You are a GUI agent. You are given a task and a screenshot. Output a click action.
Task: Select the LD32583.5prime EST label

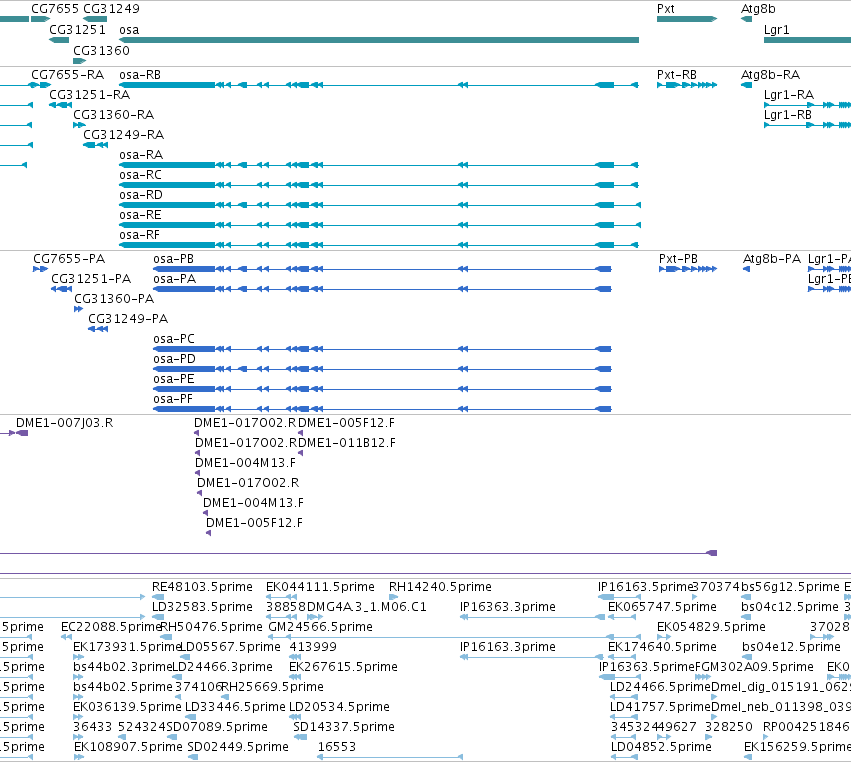coord(202,607)
